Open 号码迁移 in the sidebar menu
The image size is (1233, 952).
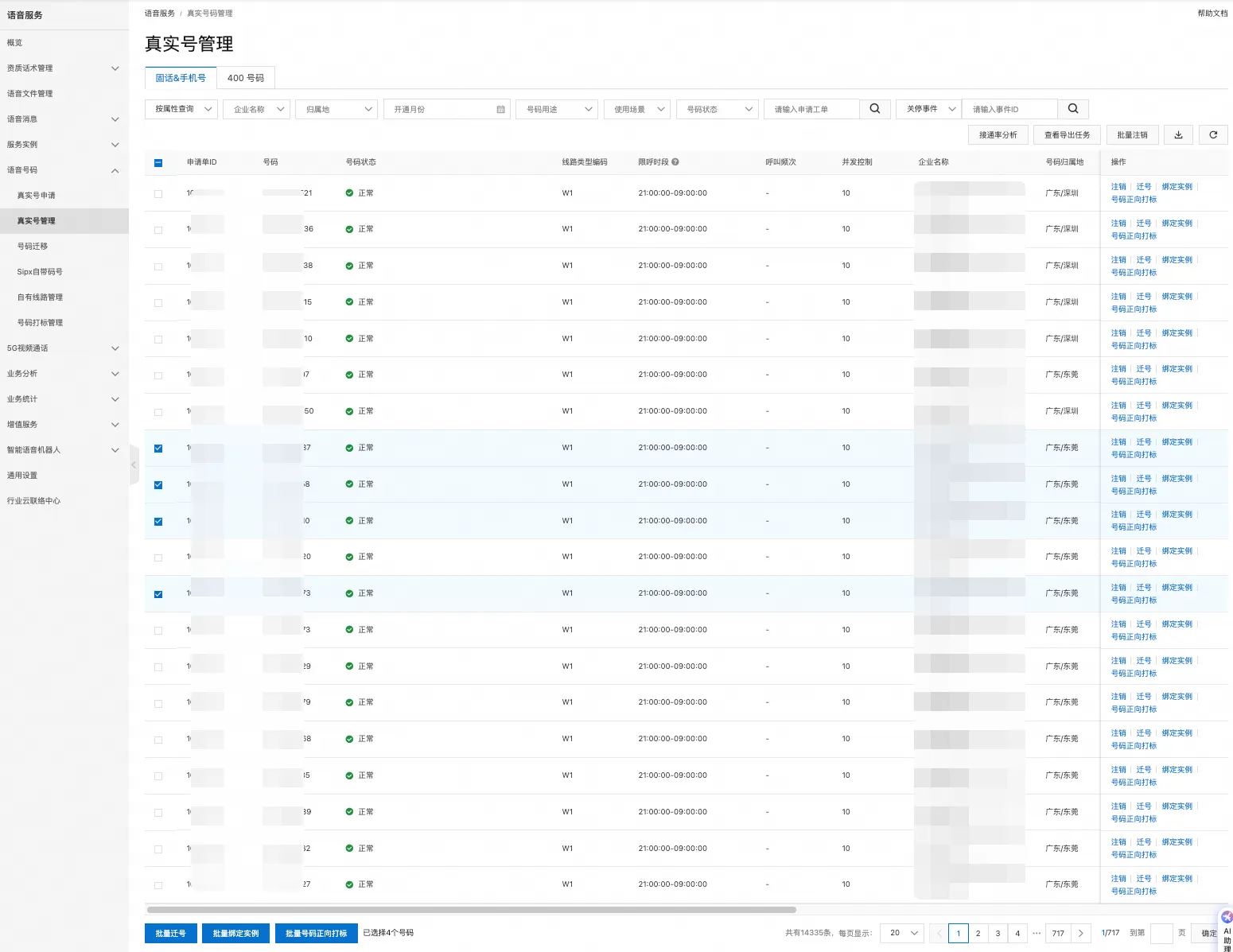[x=33, y=247]
